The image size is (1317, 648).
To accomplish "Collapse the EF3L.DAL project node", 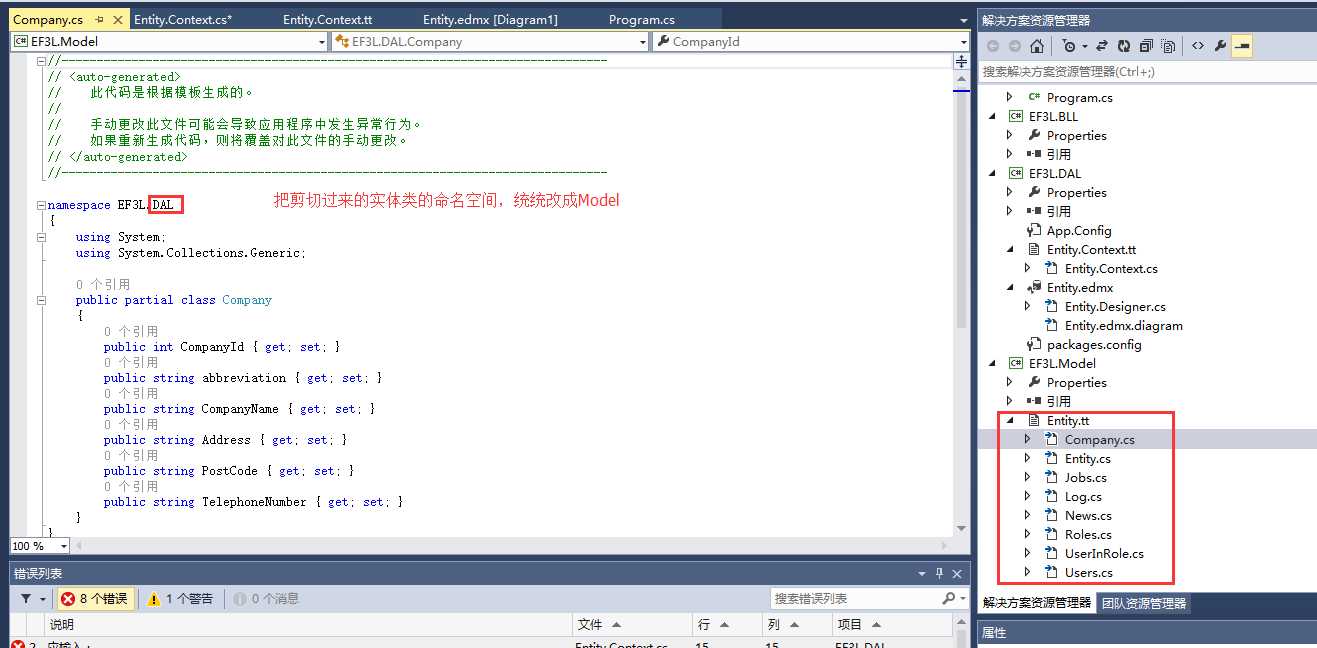I will click(992, 173).
